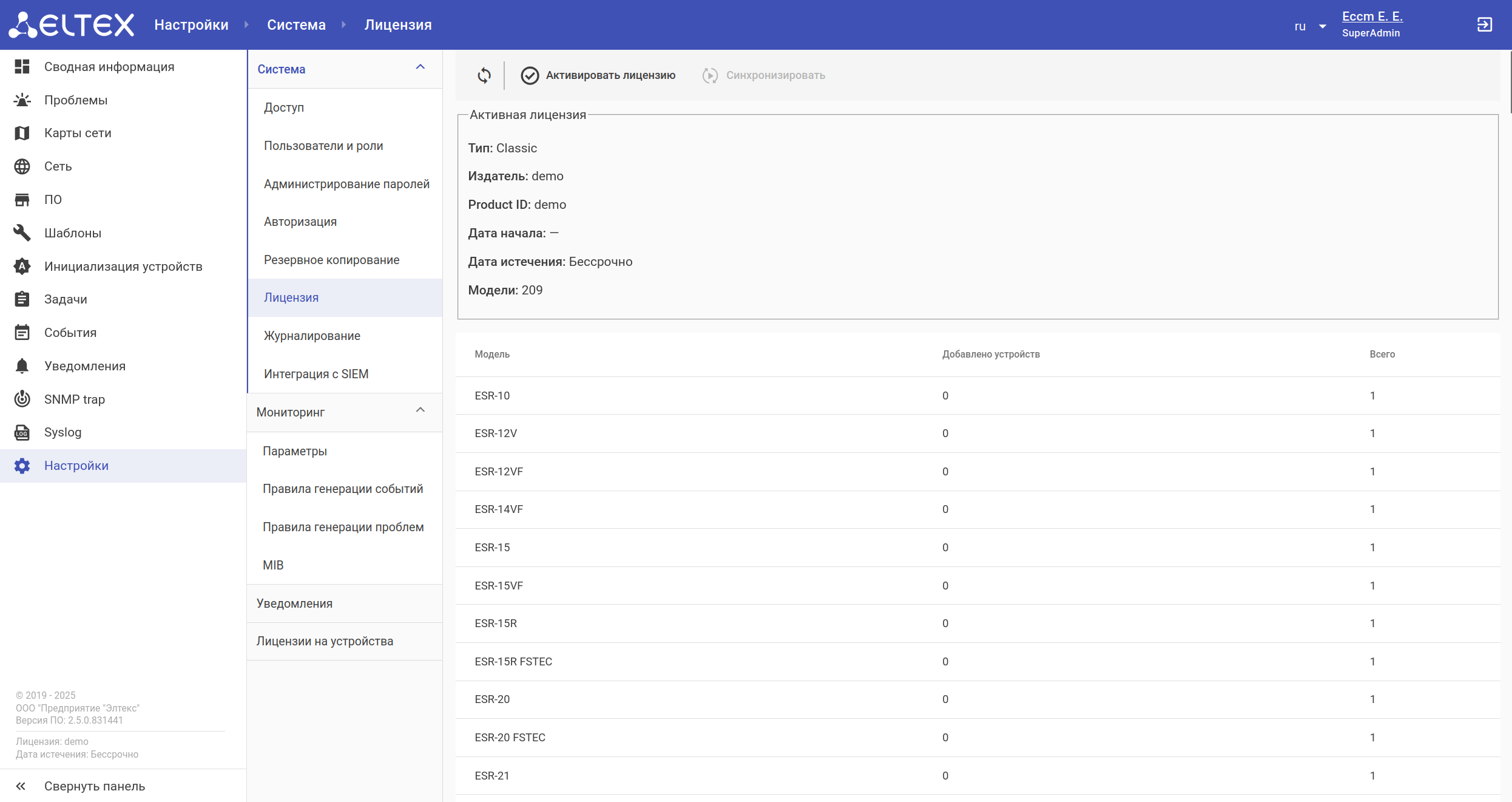Viewport: 1512px width, 802px height.
Task: Click the Templates wrench icon
Action: (x=22, y=233)
